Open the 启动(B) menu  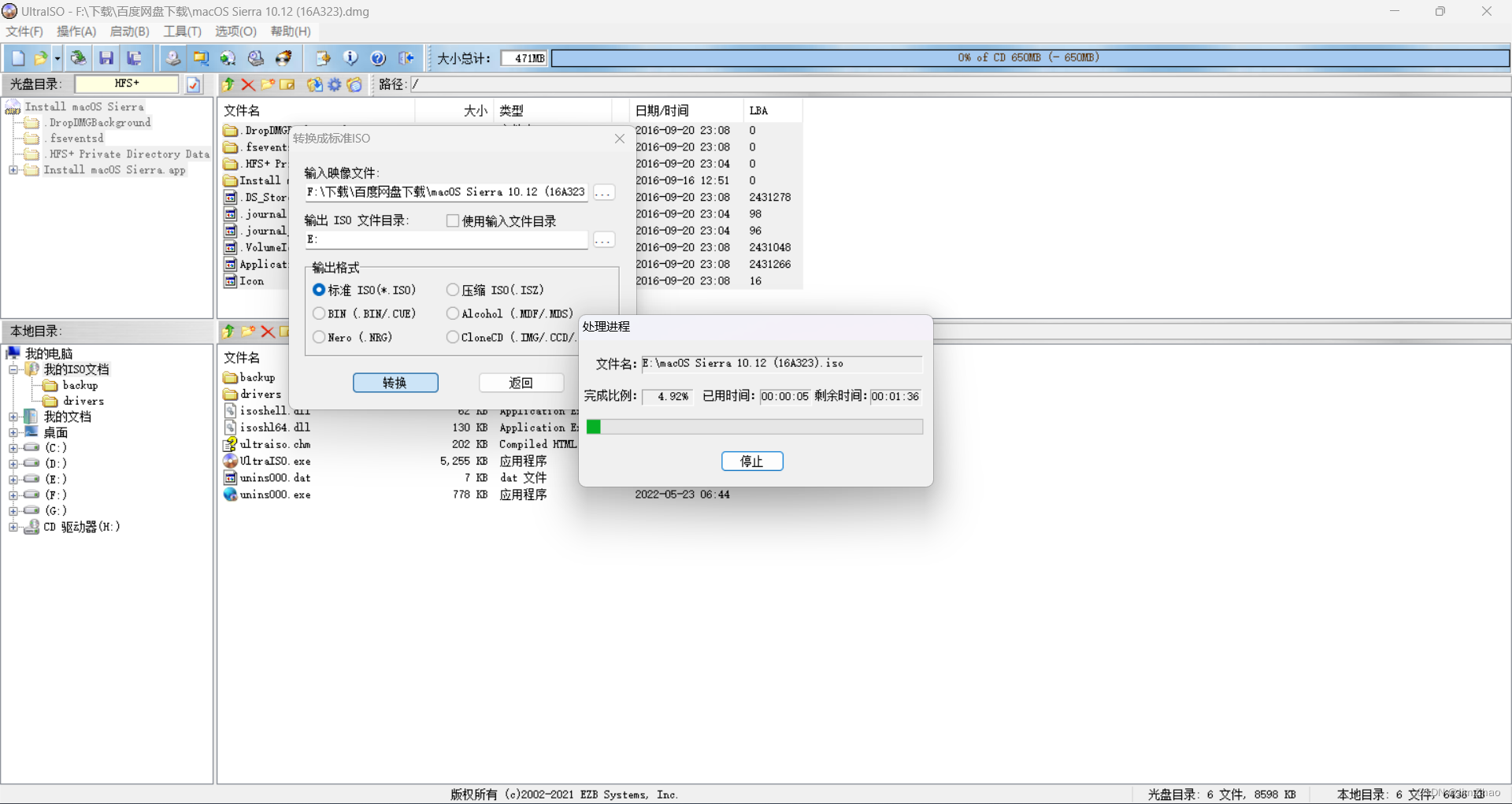tap(129, 31)
